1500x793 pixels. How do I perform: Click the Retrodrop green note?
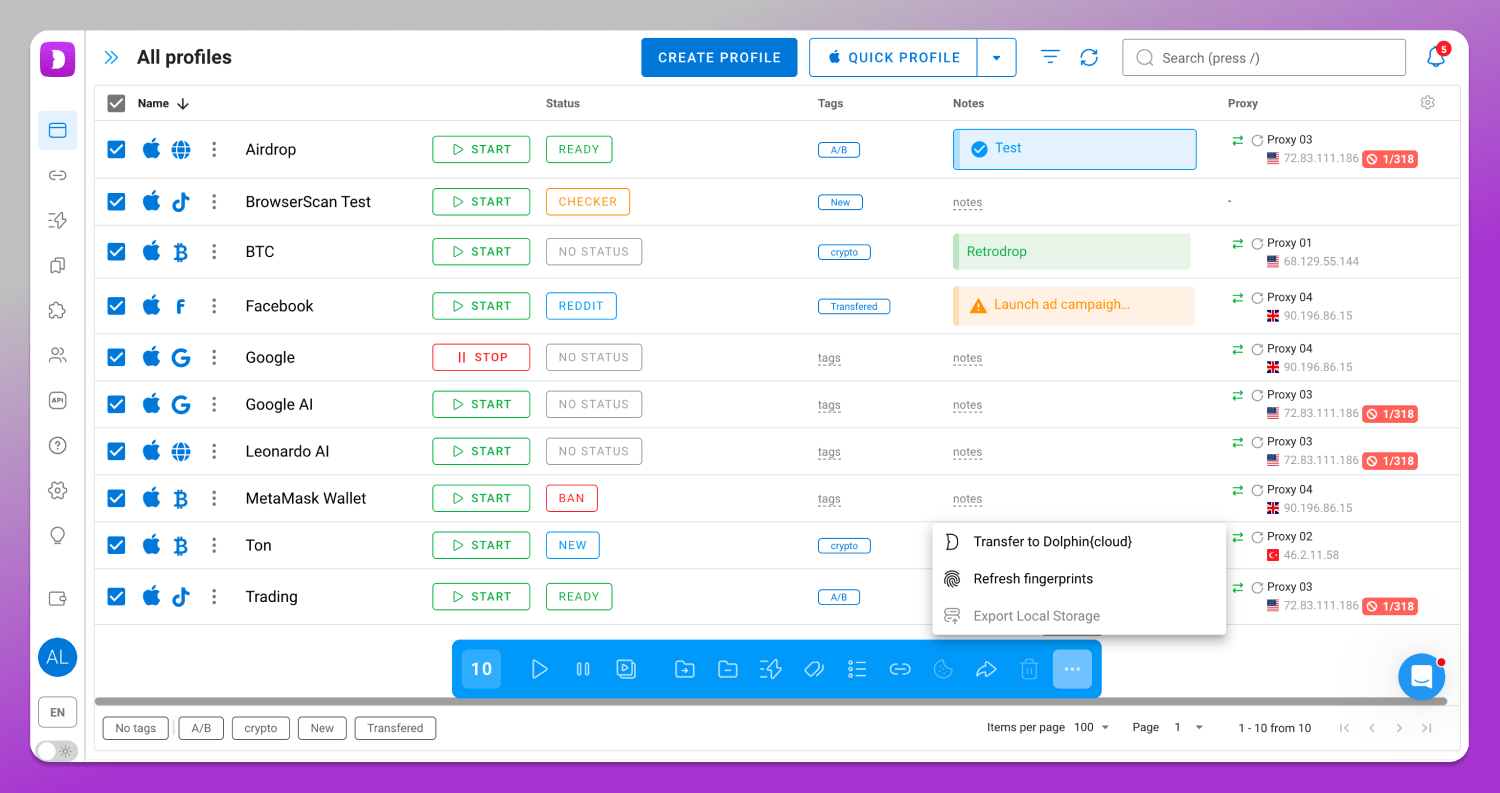tap(1072, 252)
